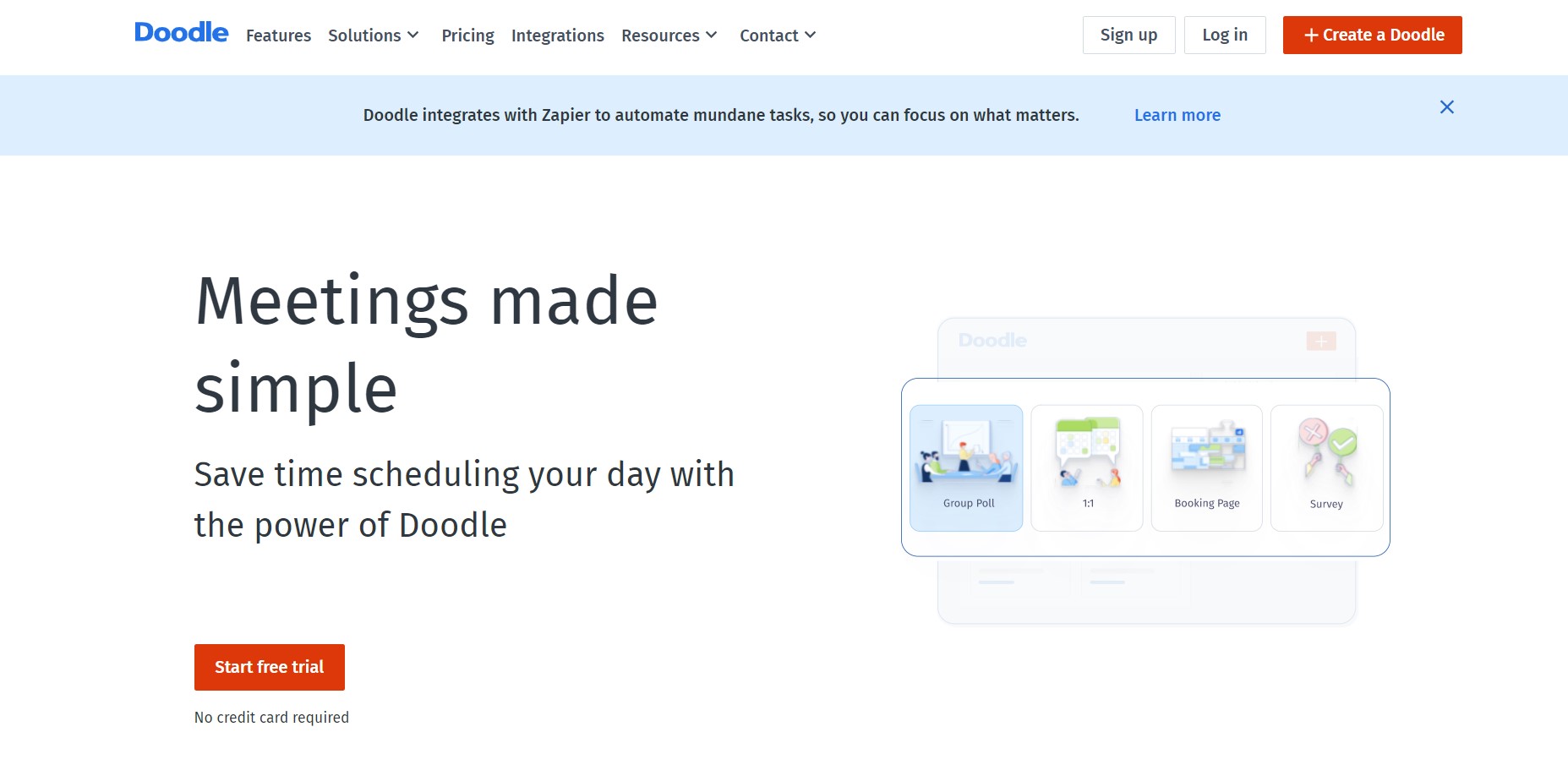
Task: Expand the Resources dropdown menu
Action: click(669, 36)
